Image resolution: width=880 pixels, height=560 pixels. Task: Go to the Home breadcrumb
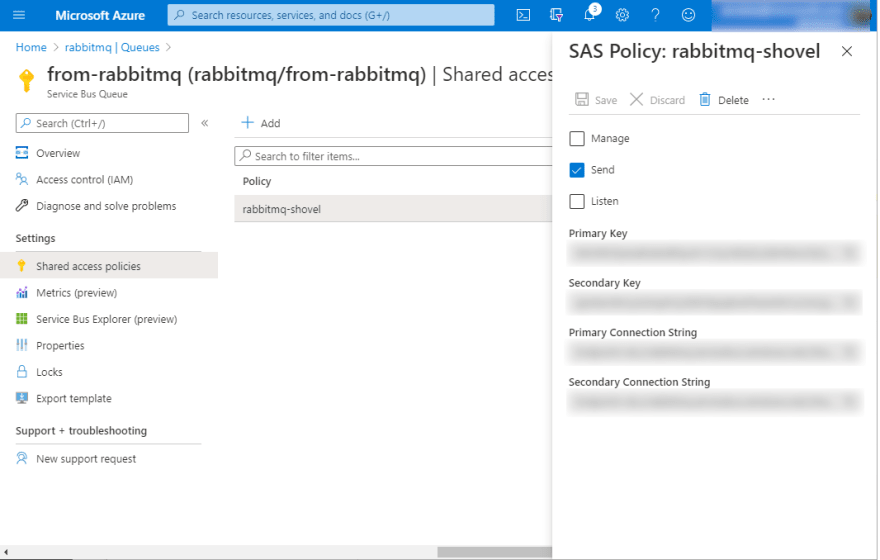[31, 47]
